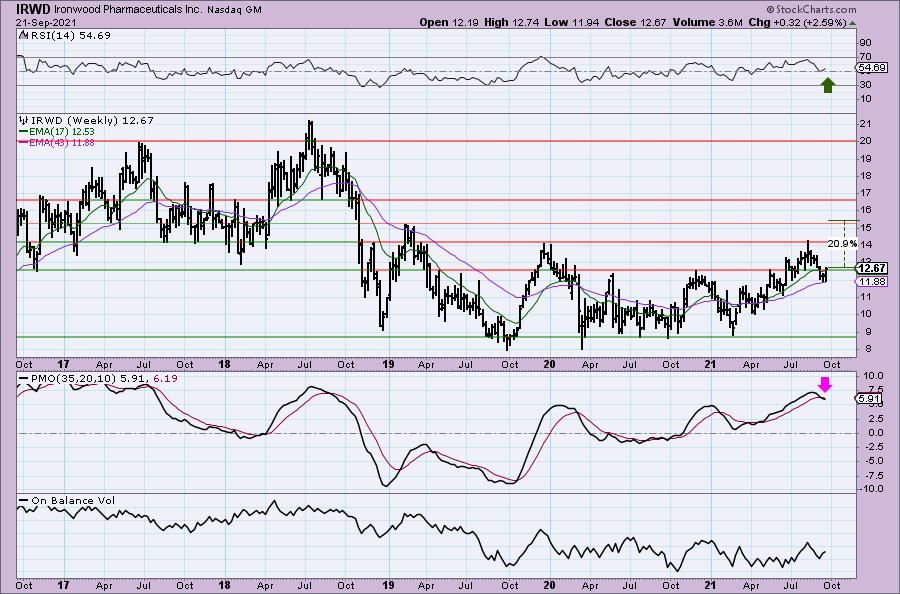
Task: Click the -10.0 level on the PMO axis
Action: coord(870,489)
